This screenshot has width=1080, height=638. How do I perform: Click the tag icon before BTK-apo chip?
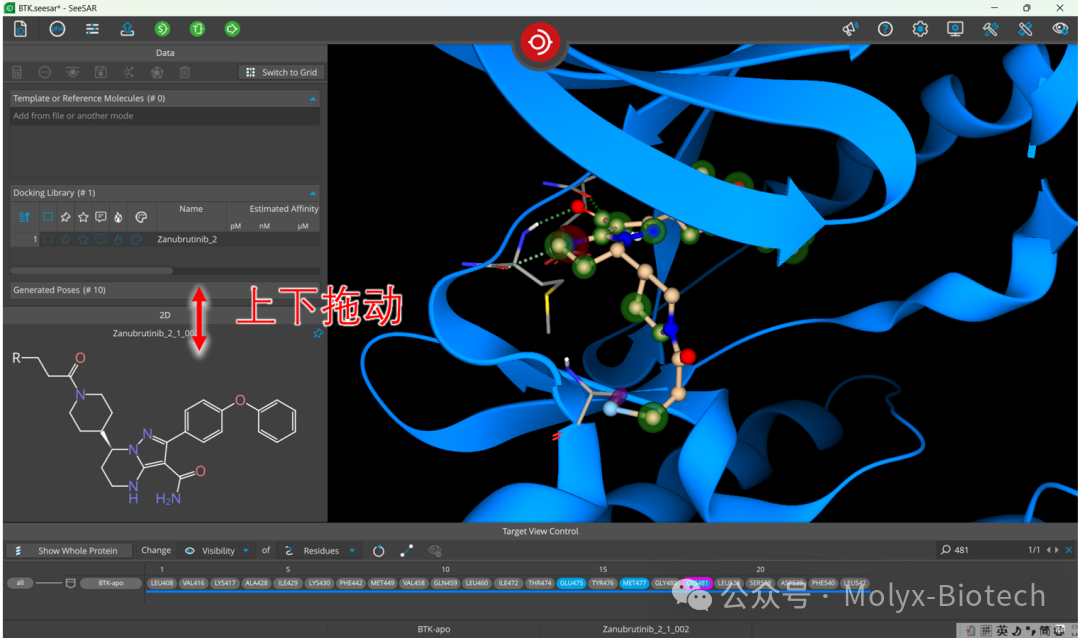(70, 583)
